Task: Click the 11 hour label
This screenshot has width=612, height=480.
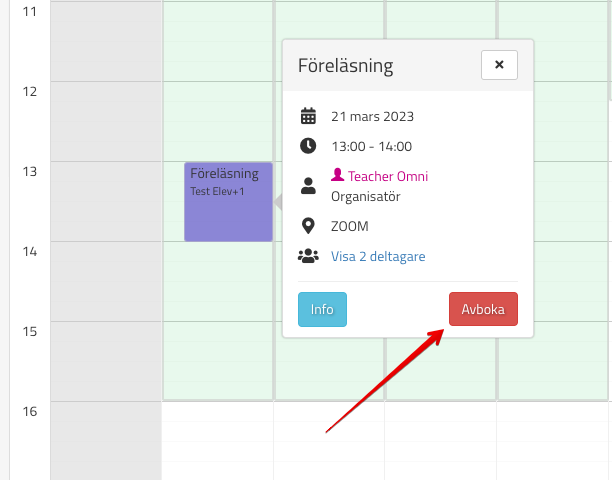Action: (29, 11)
